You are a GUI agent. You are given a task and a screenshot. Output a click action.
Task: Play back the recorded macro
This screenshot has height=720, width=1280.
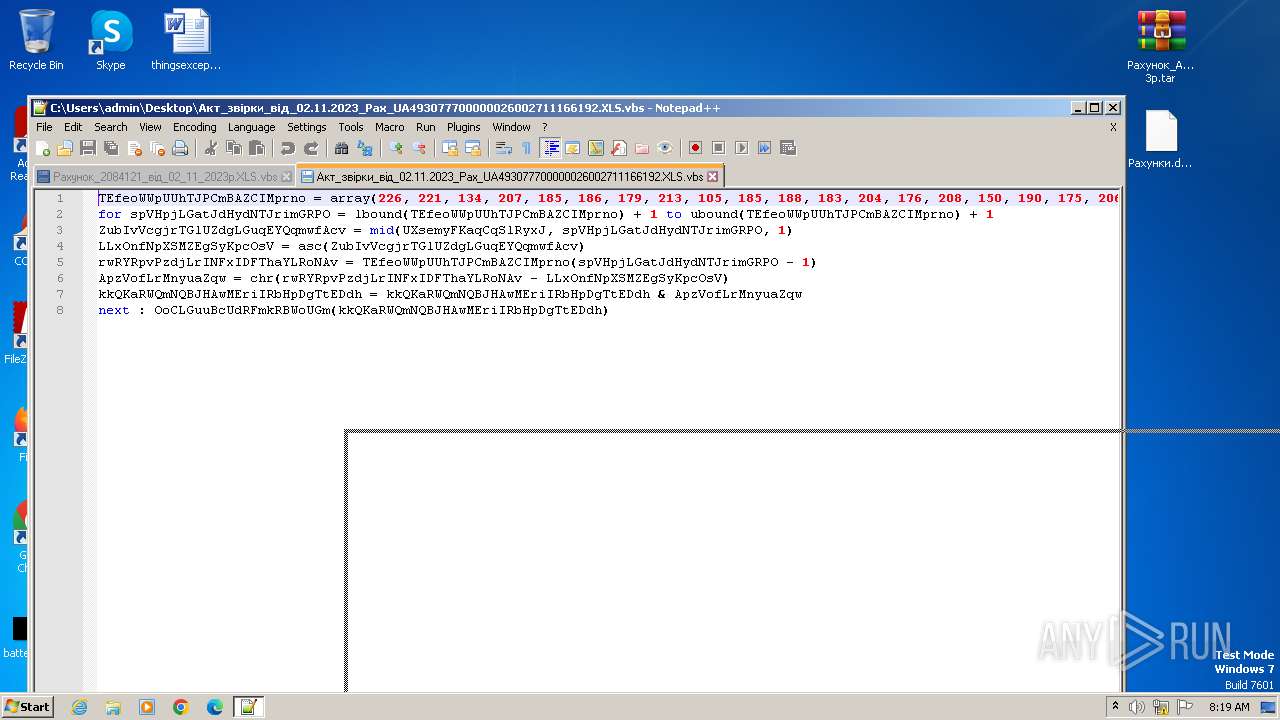pos(741,148)
